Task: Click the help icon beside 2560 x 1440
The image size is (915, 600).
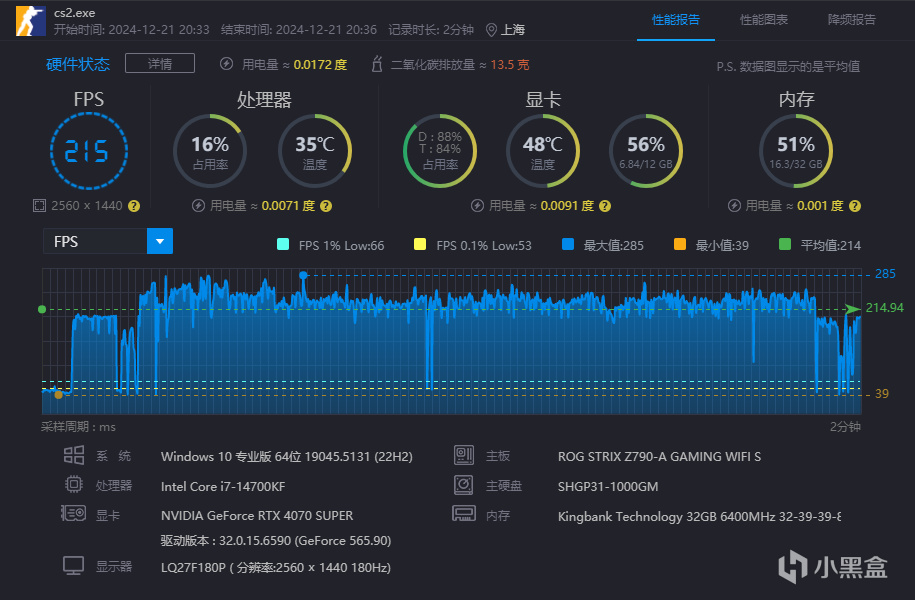Action: [x=134, y=206]
